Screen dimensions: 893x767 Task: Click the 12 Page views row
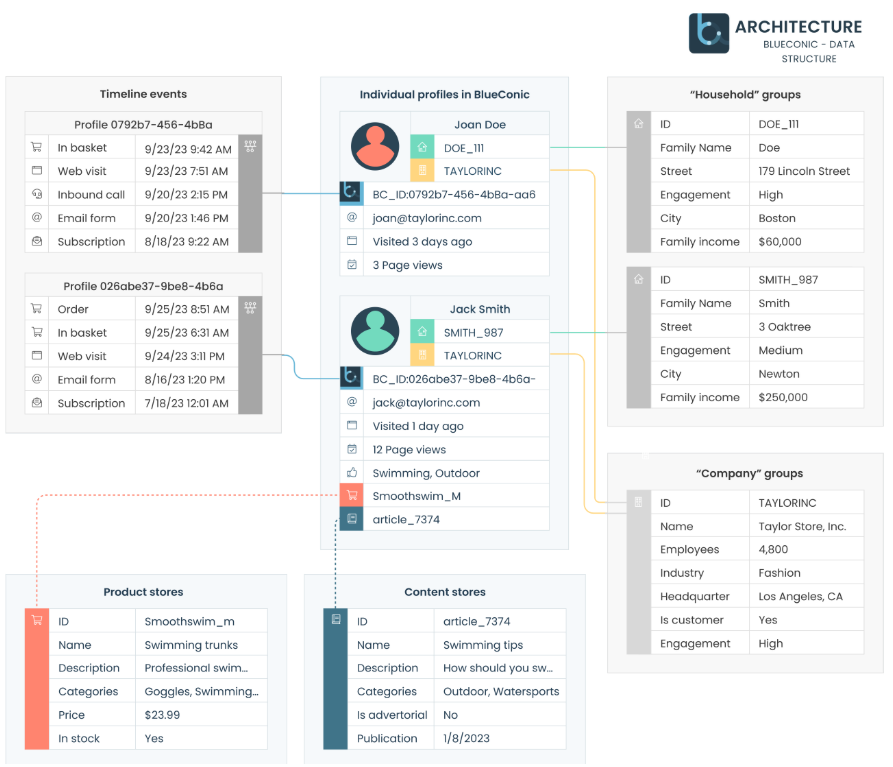(x=444, y=449)
